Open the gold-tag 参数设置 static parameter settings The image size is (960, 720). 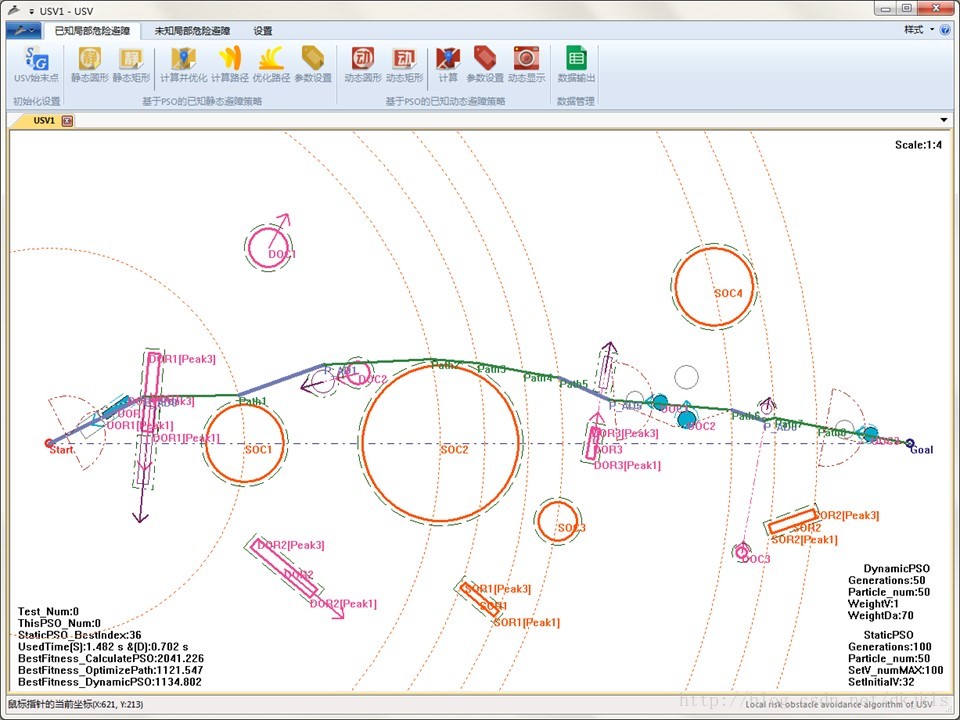313,64
